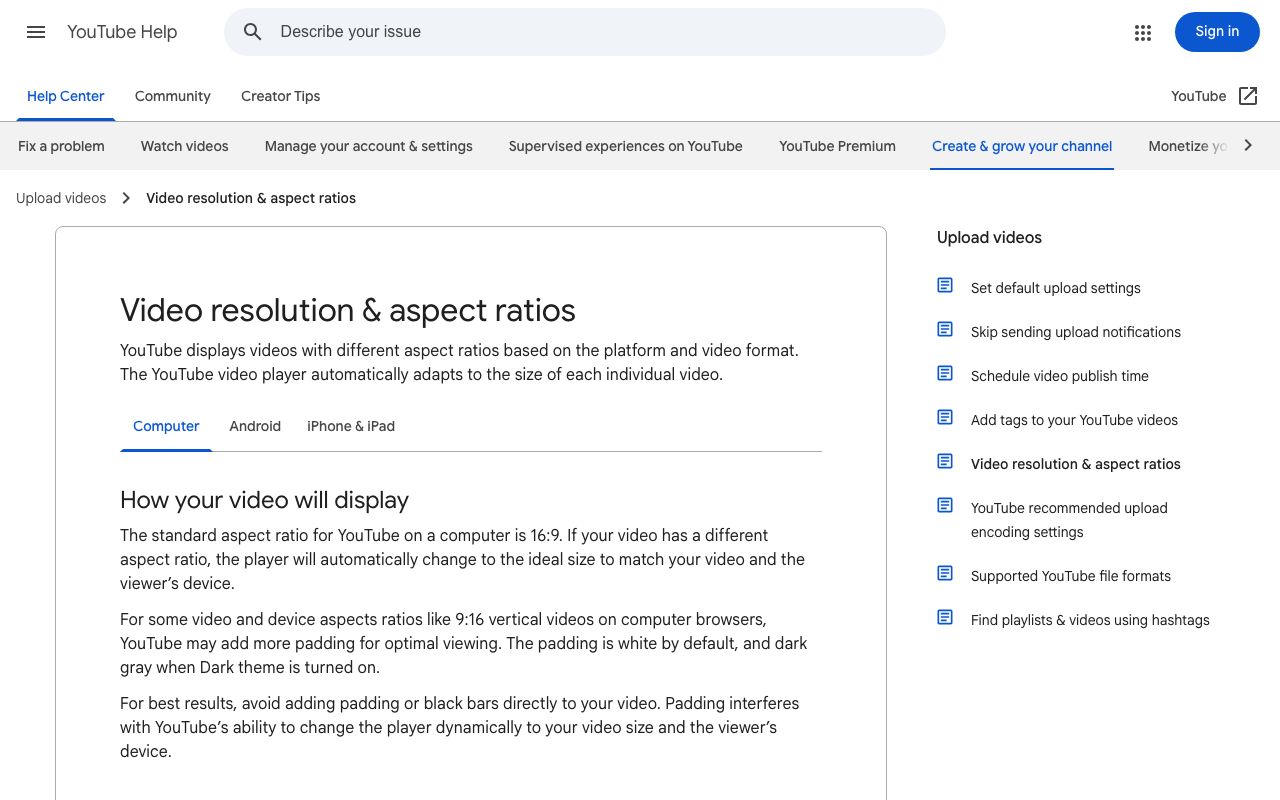The height and width of the screenshot is (800, 1280).
Task: Open the Creator Tips tab
Action: [281, 96]
